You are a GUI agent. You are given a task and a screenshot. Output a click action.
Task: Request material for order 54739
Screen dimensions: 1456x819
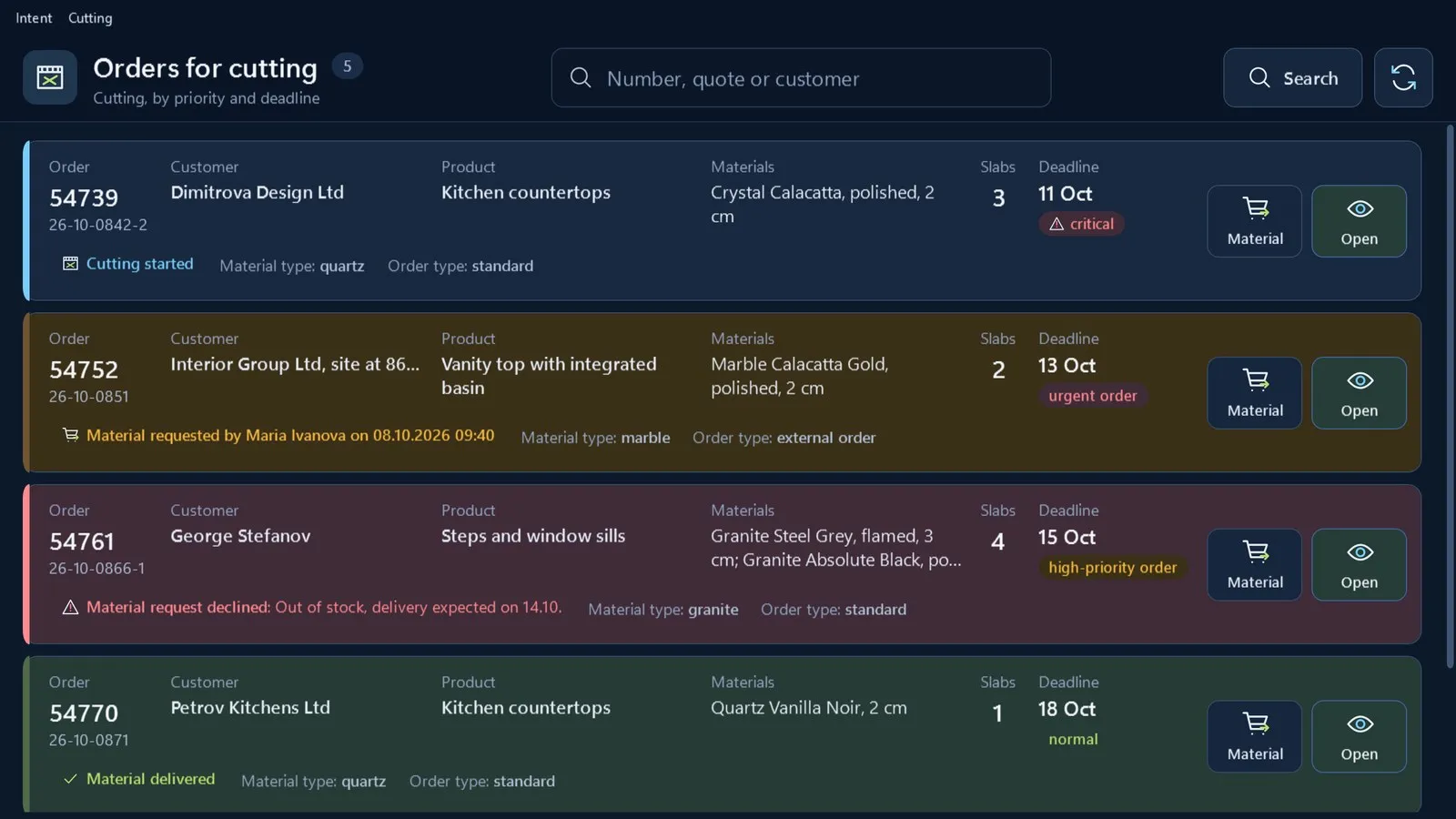1255,221
